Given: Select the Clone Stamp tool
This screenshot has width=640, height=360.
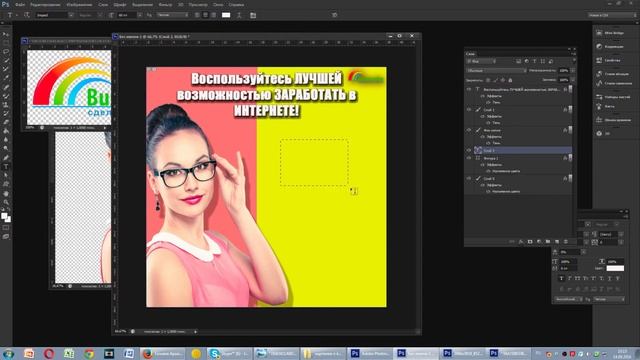Looking at the screenshot, I should coord(6,105).
